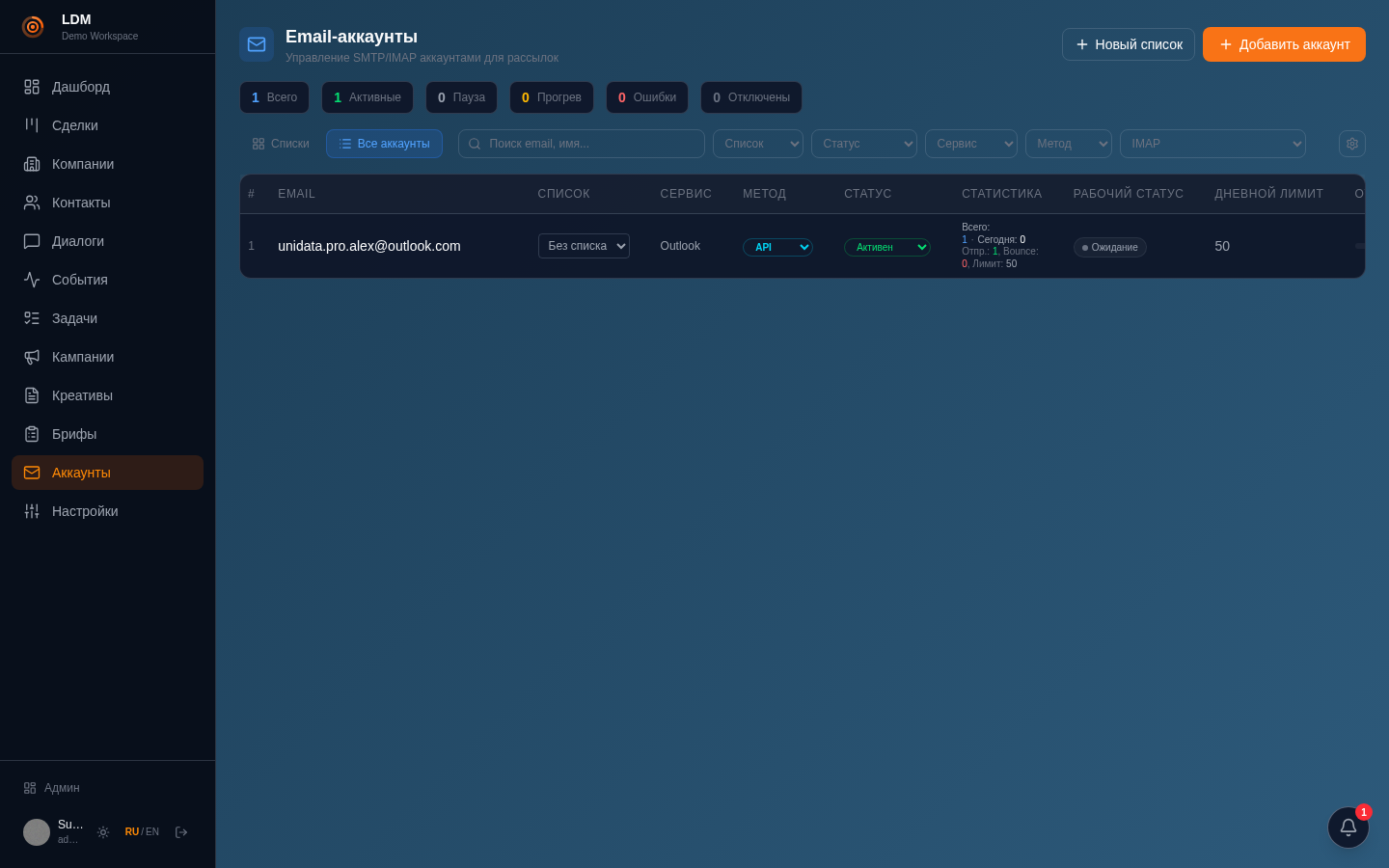The height and width of the screenshot is (868, 1389).
Task: Open the Статус filter dropdown
Action: pyautogui.click(x=864, y=144)
